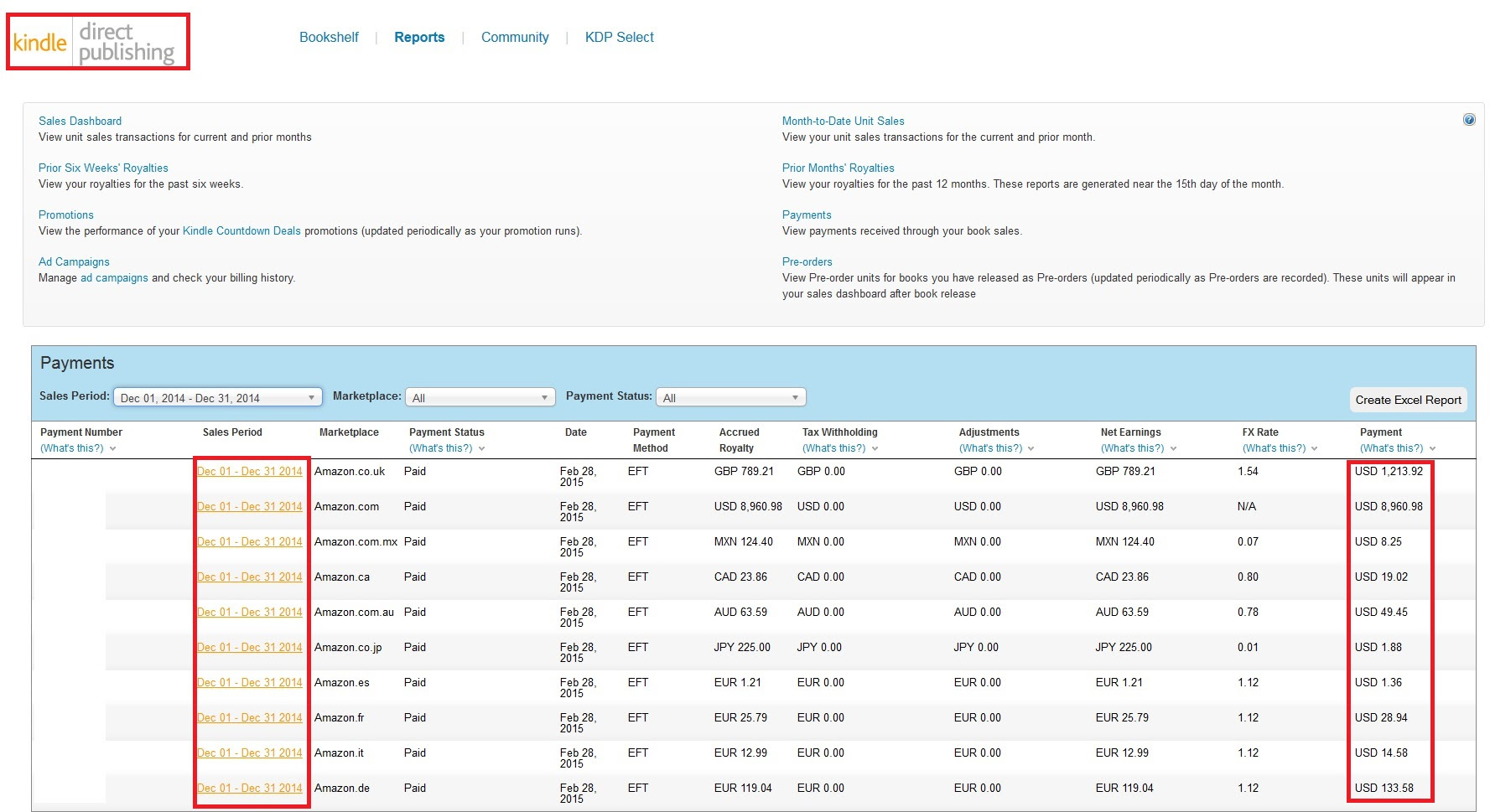Select the Payment cell USD 8,960.98
This screenshot has height=812, width=1490.
coord(1389,506)
